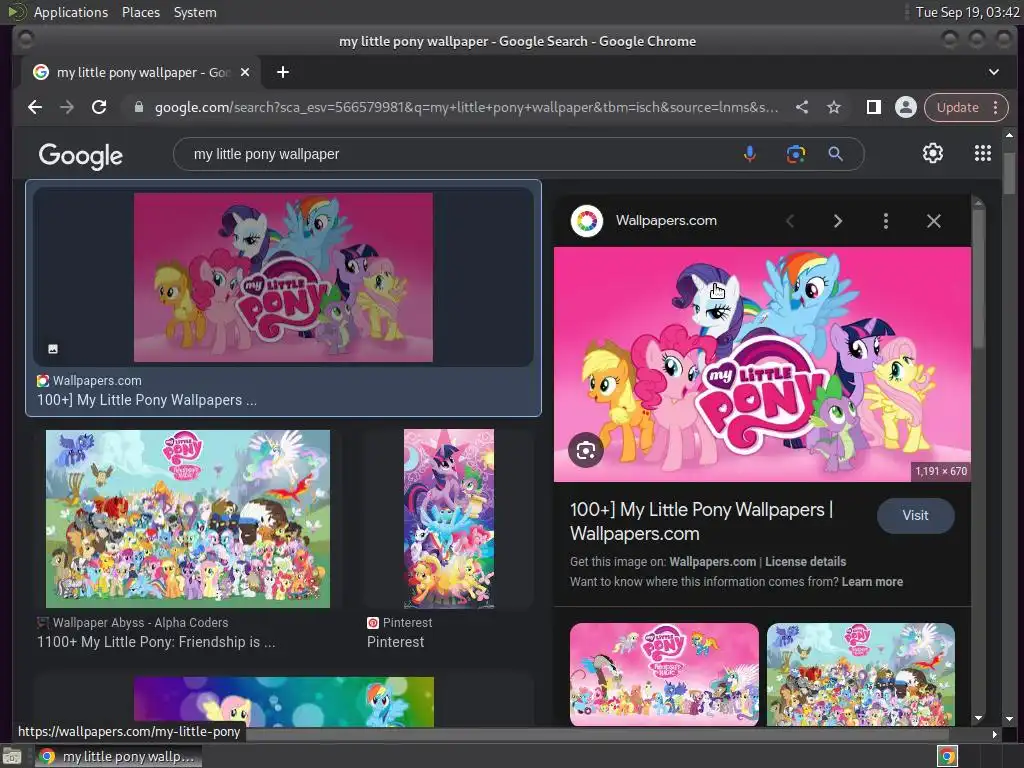Open Chrome three-dot menu next to Update
This screenshot has width=1024, height=768.
click(995, 107)
